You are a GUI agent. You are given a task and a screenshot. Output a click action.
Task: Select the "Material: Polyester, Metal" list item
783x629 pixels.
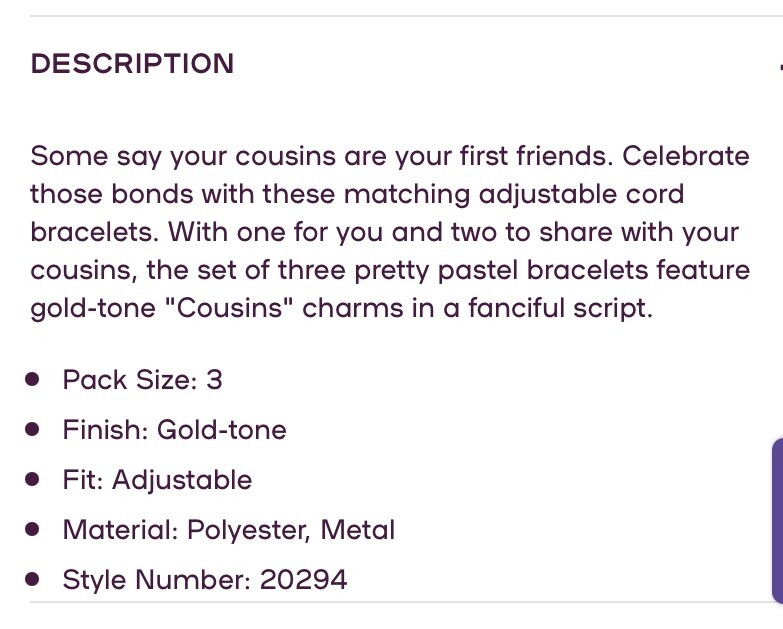tap(228, 530)
